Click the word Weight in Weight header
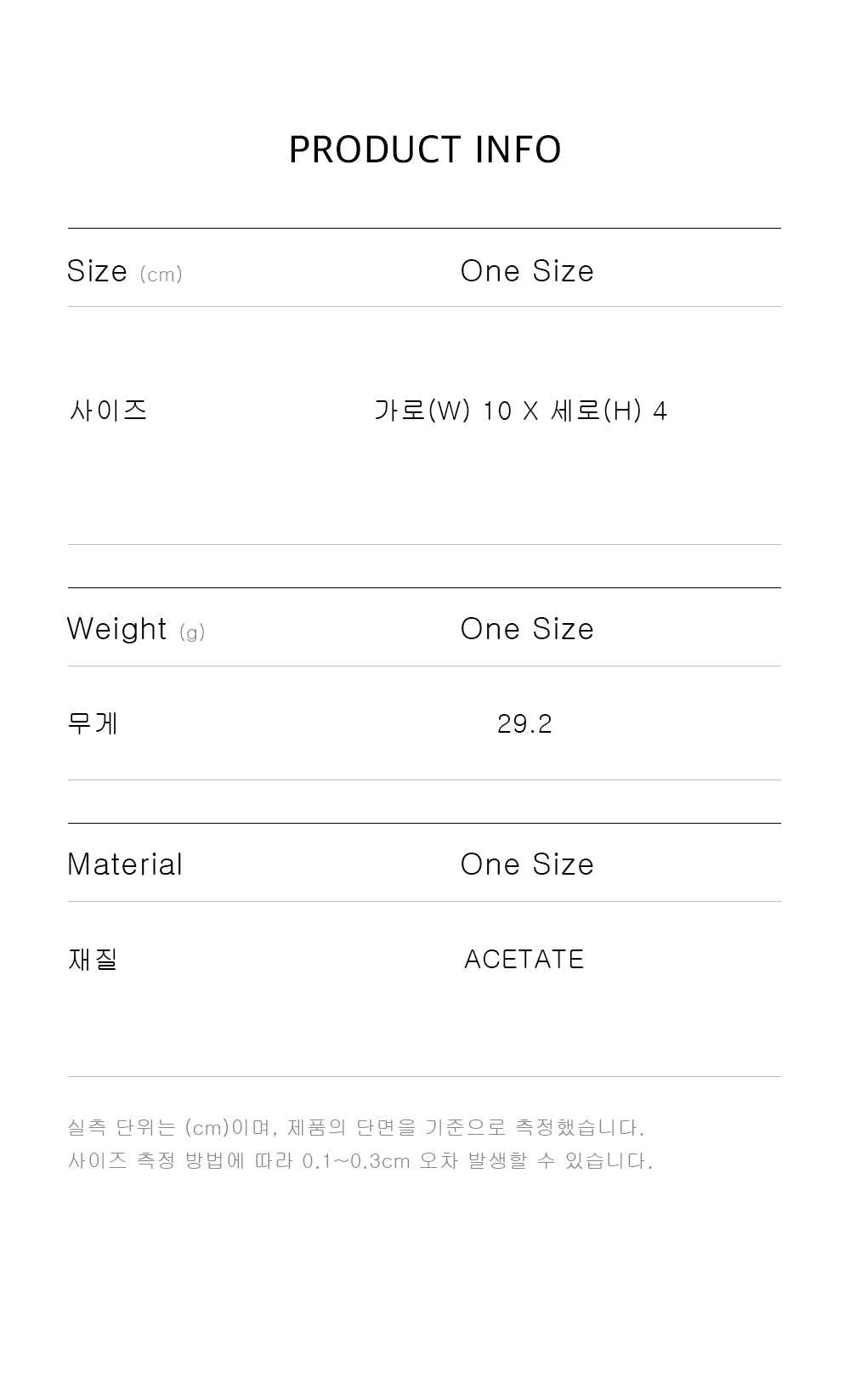This screenshot has width=850, height=1400. pos(117,629)
